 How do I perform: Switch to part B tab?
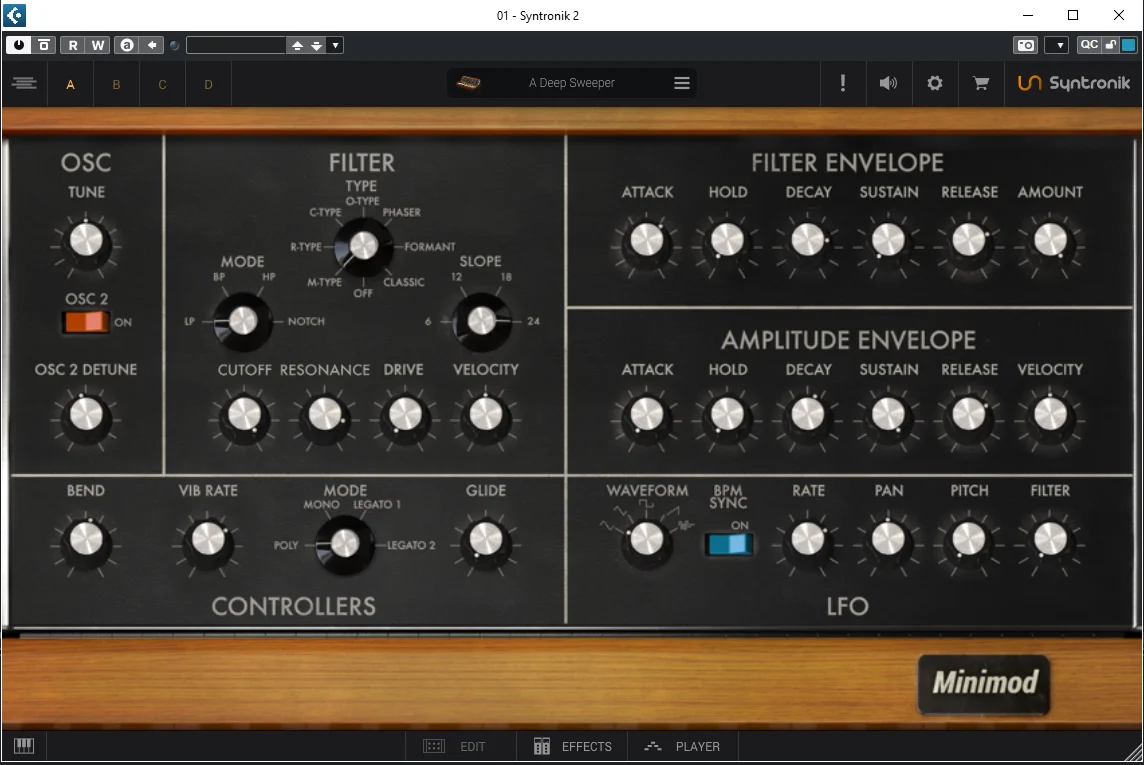116,85
